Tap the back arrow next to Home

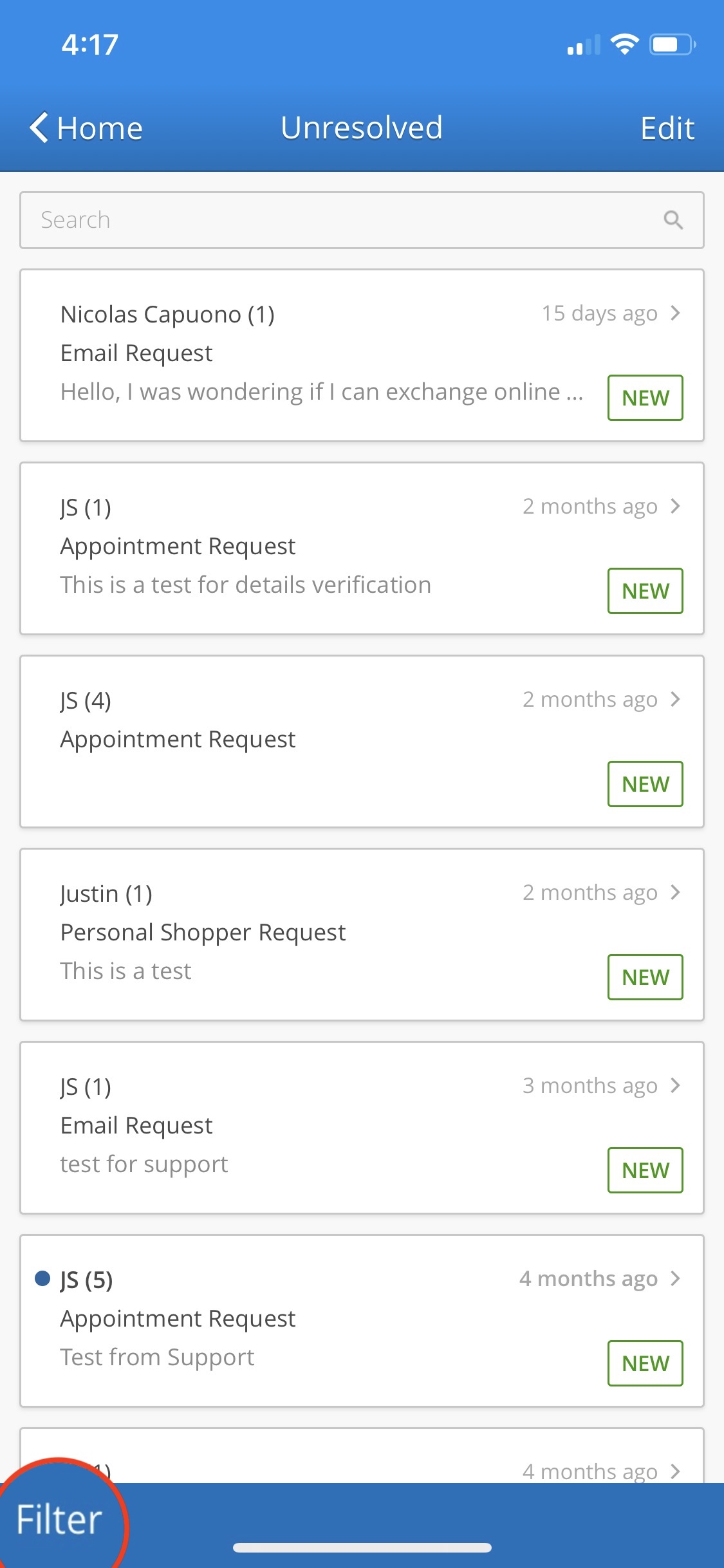pyautogui.click(x=39, y=127)
